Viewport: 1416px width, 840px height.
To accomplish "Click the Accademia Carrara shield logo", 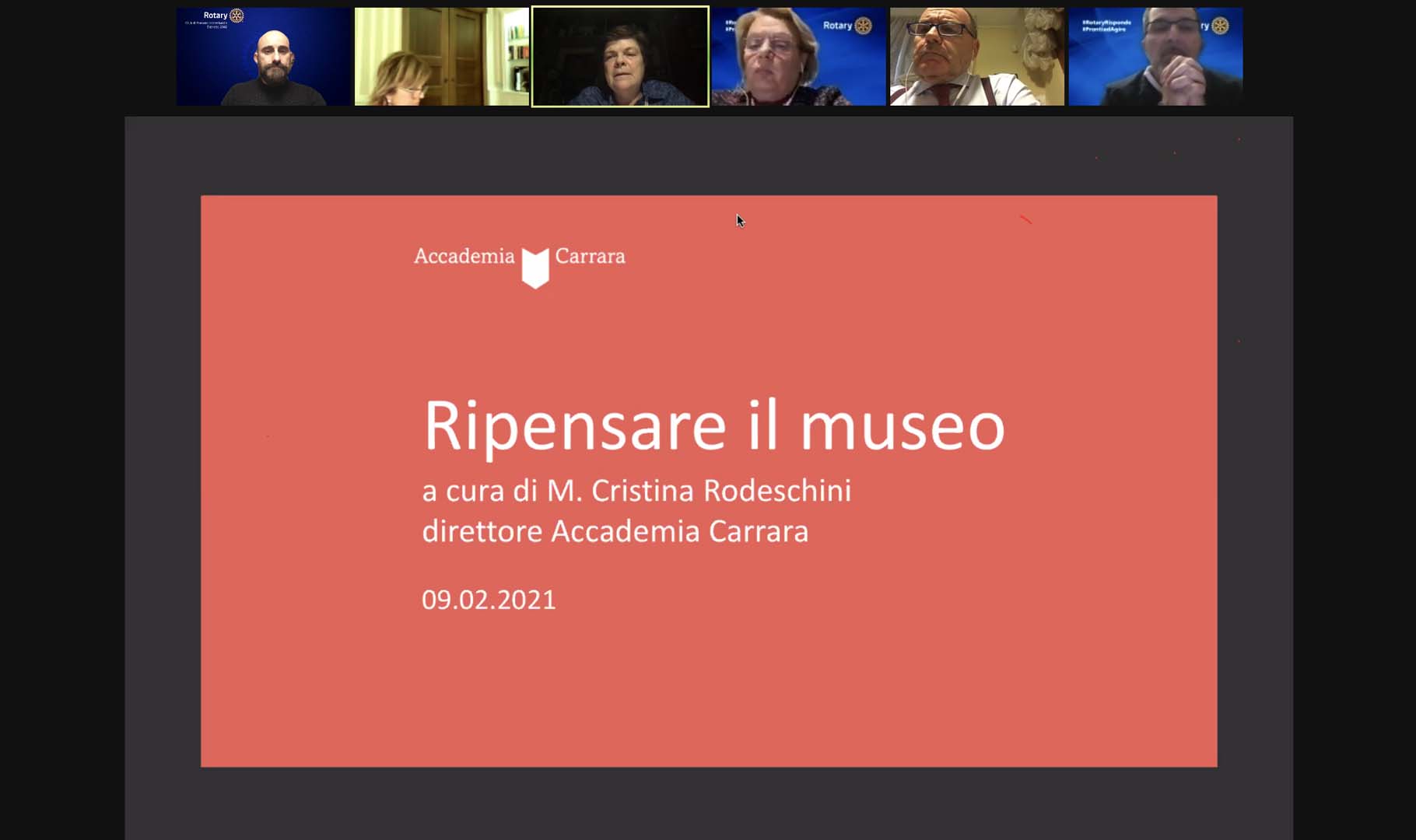I will coord(535,268).
